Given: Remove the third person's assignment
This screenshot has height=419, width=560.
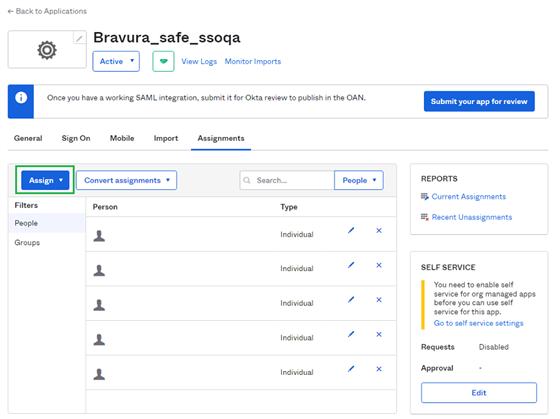Looking at the screenshot, I should pos(379,300).
